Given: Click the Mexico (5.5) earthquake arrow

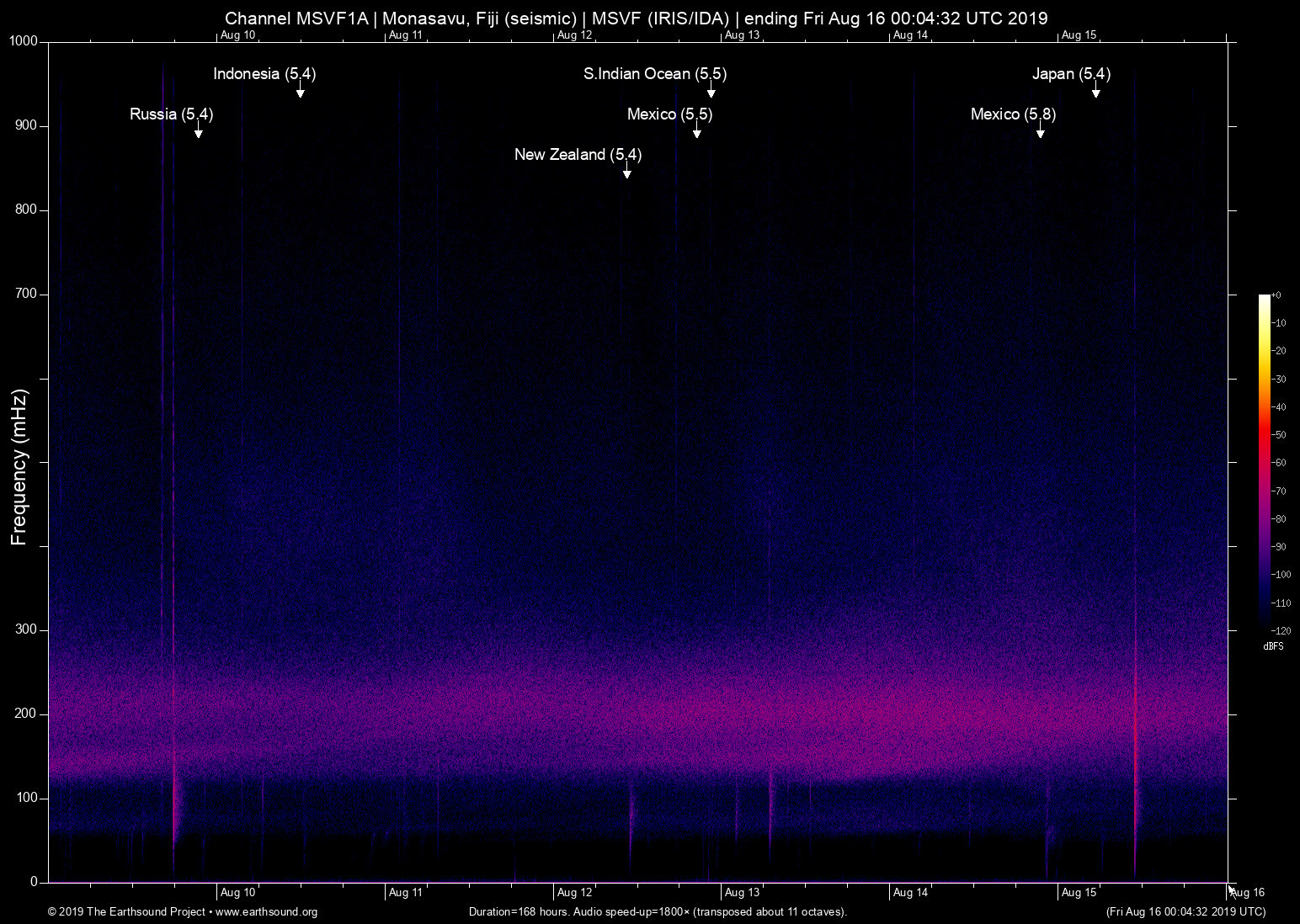Looking at the screenshot, I should (x=696, y=133).
